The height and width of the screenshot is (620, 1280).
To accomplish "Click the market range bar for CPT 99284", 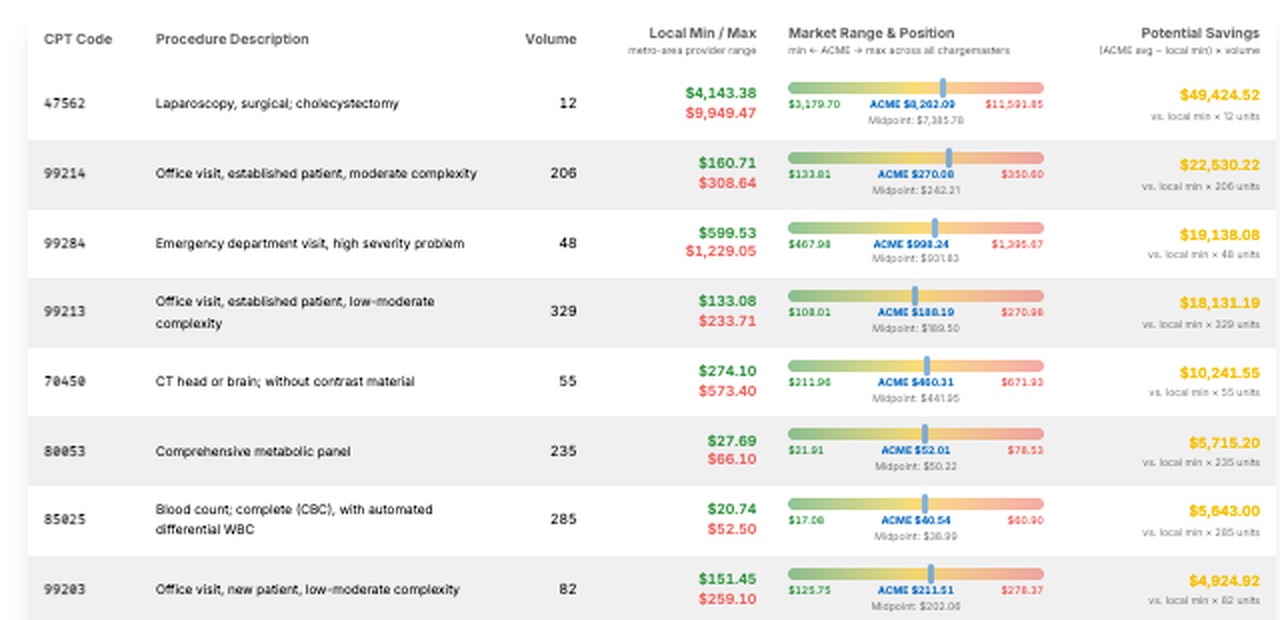I will (916, 228).
